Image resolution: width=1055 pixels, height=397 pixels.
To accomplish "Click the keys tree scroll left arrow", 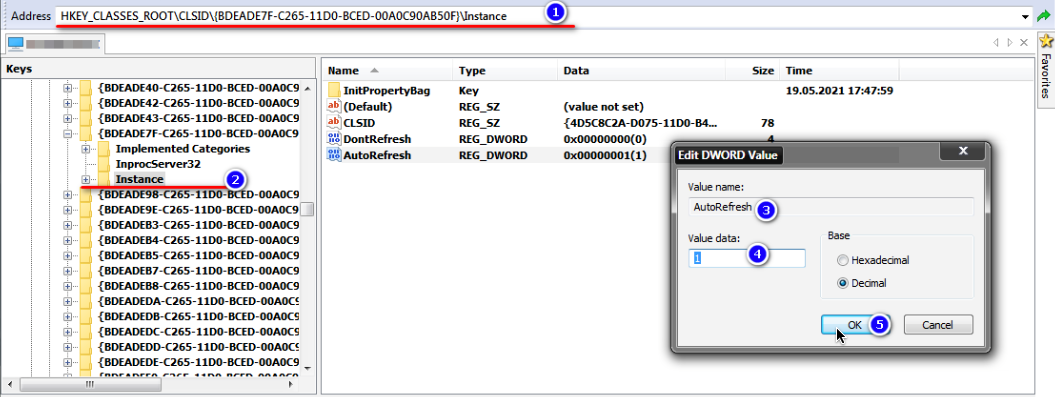I will [x=9, y=384].
